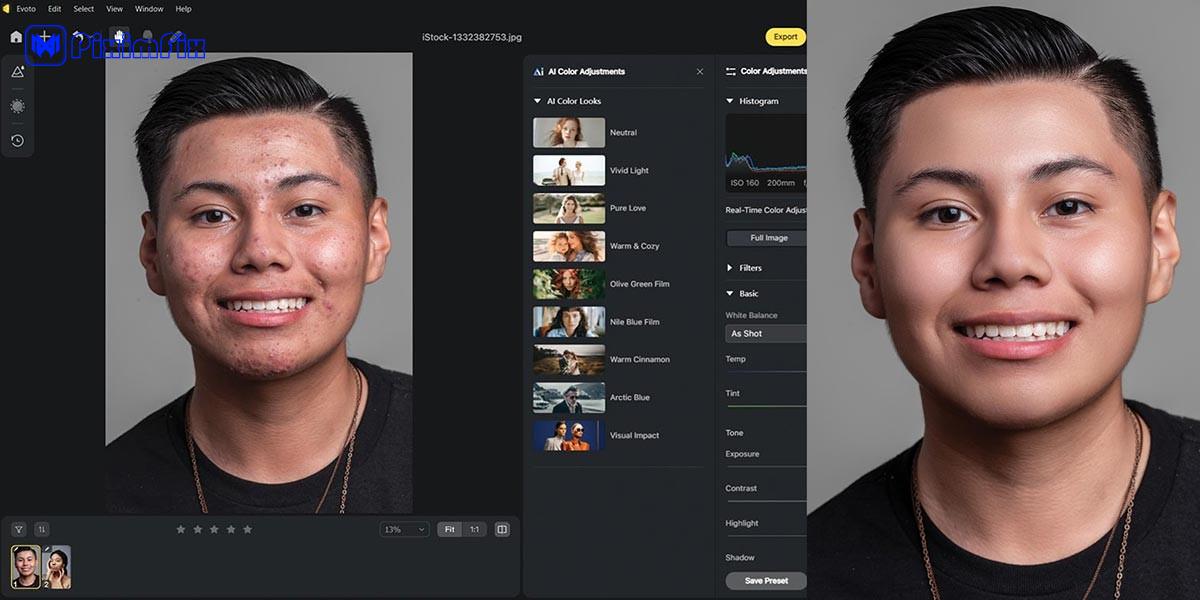Click the sort order icon in filmstrip

coord(42,529)
